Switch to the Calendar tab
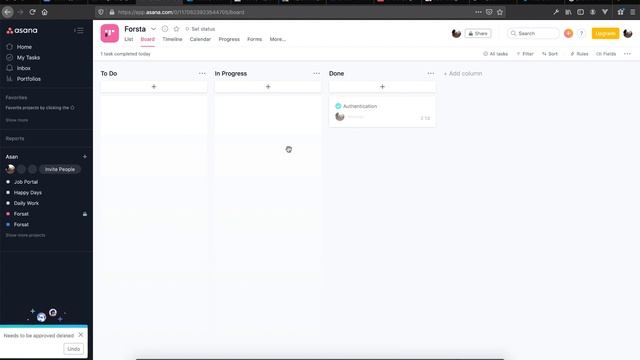 click(x=200, y=39)
